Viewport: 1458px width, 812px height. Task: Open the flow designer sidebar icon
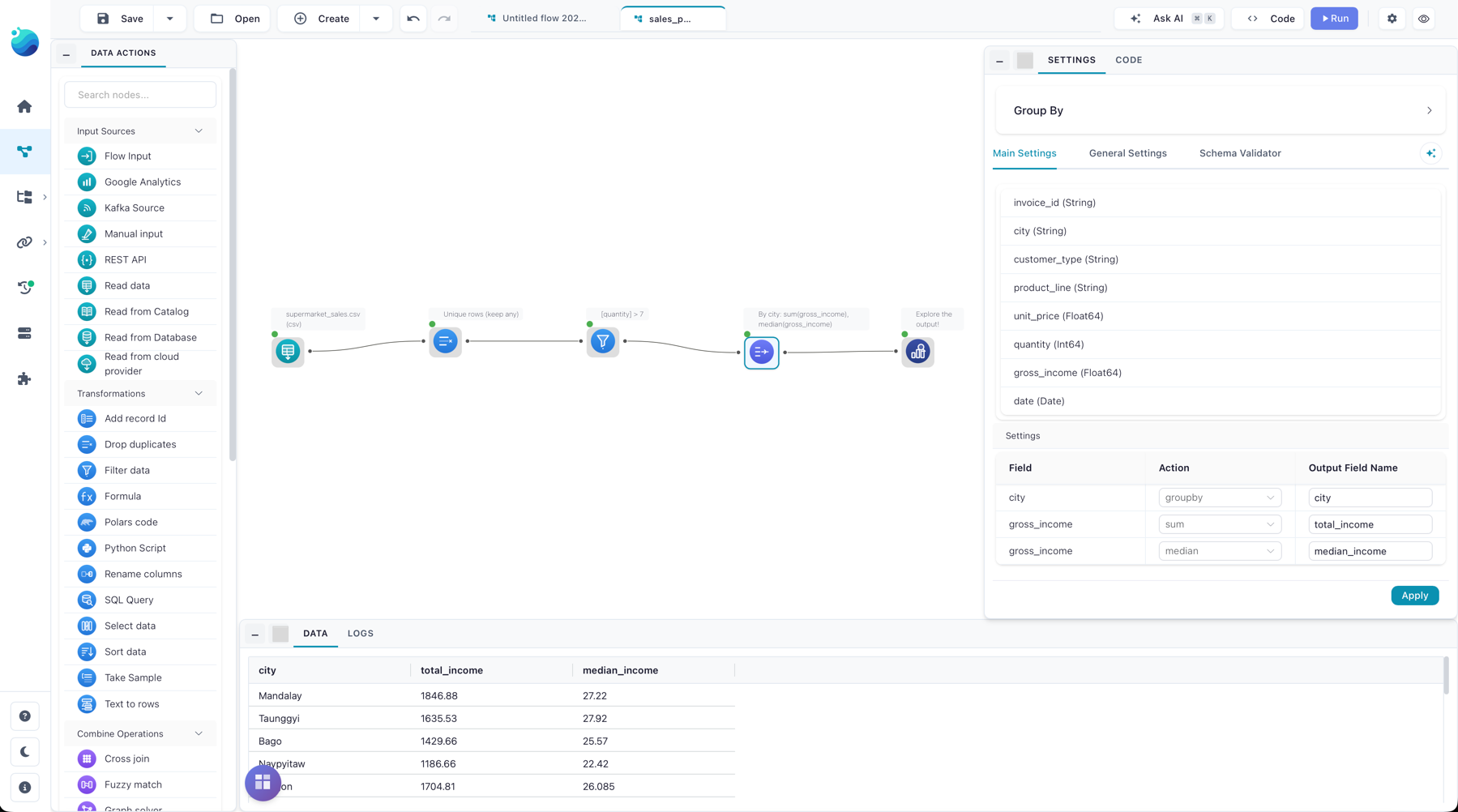[x=24, y=152]
